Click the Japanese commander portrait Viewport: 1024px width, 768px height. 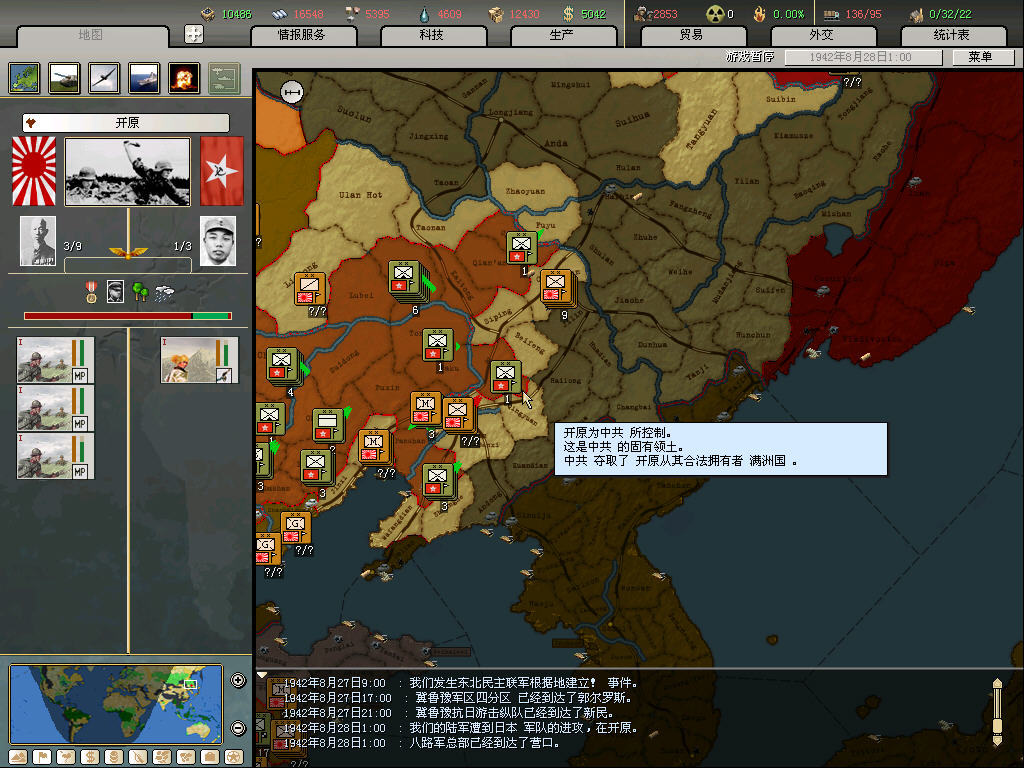38,241
